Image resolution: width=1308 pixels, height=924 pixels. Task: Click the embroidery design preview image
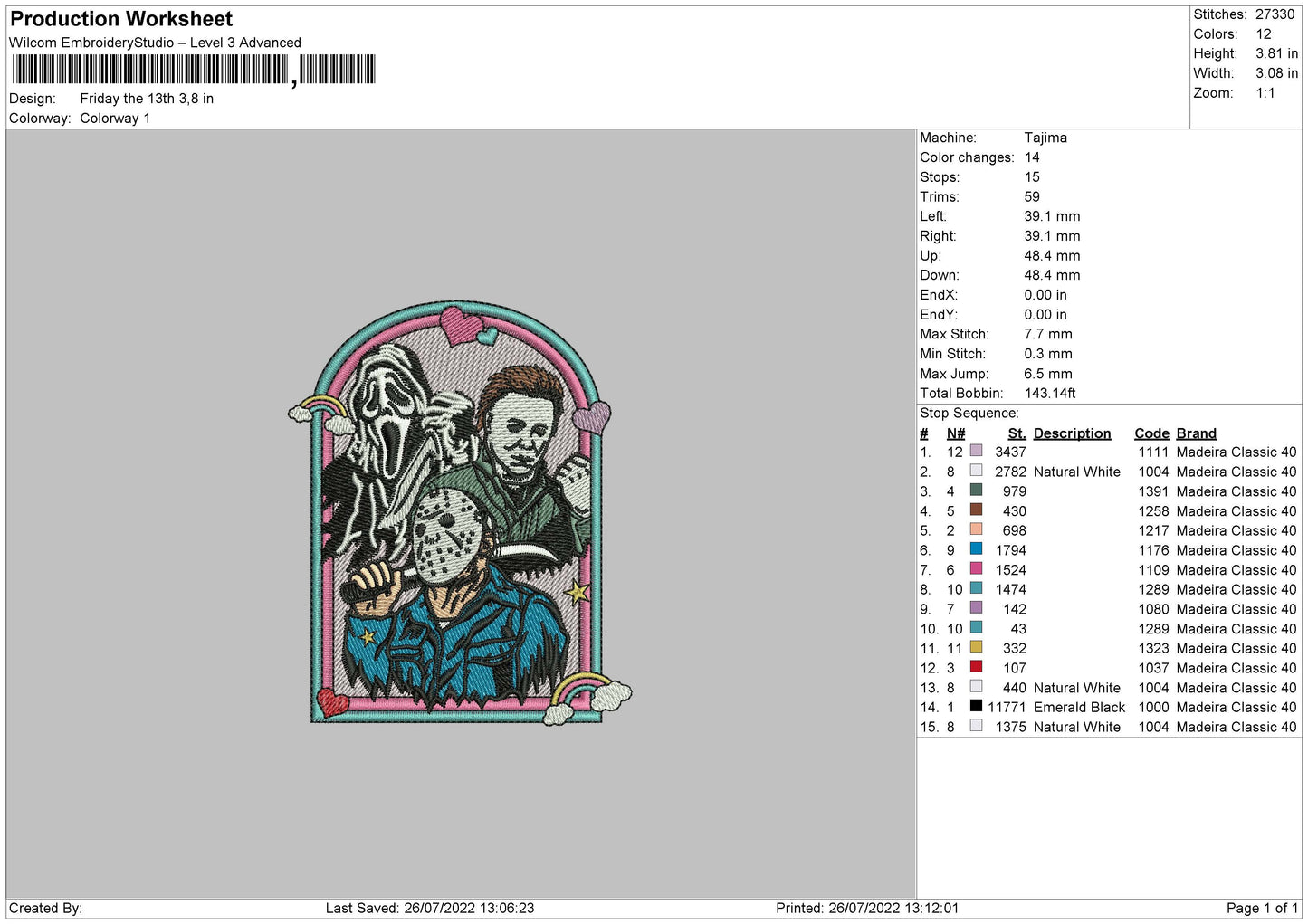[460, 513]
